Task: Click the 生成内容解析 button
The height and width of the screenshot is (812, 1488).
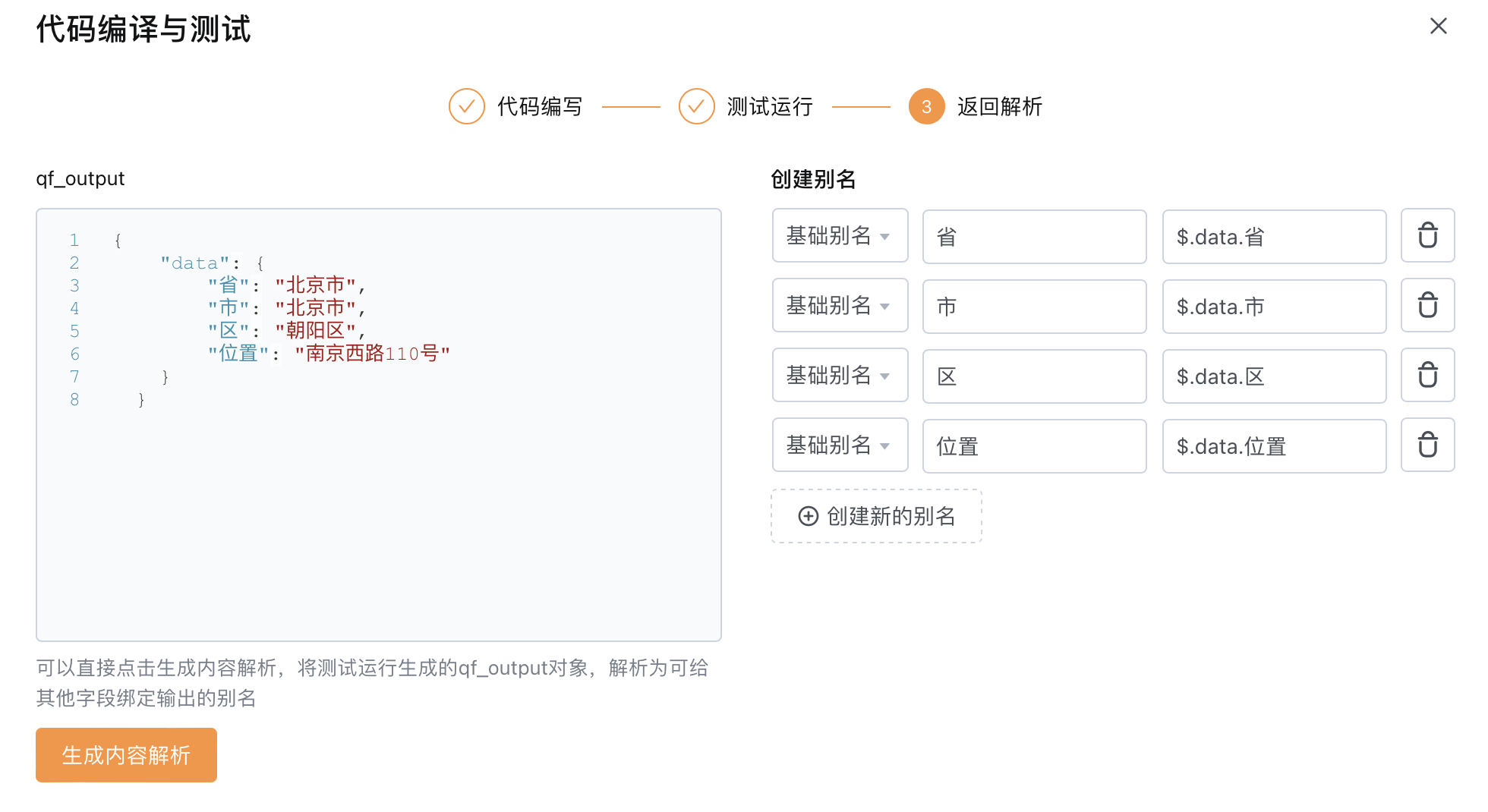Action: click(x=126, y=755)
